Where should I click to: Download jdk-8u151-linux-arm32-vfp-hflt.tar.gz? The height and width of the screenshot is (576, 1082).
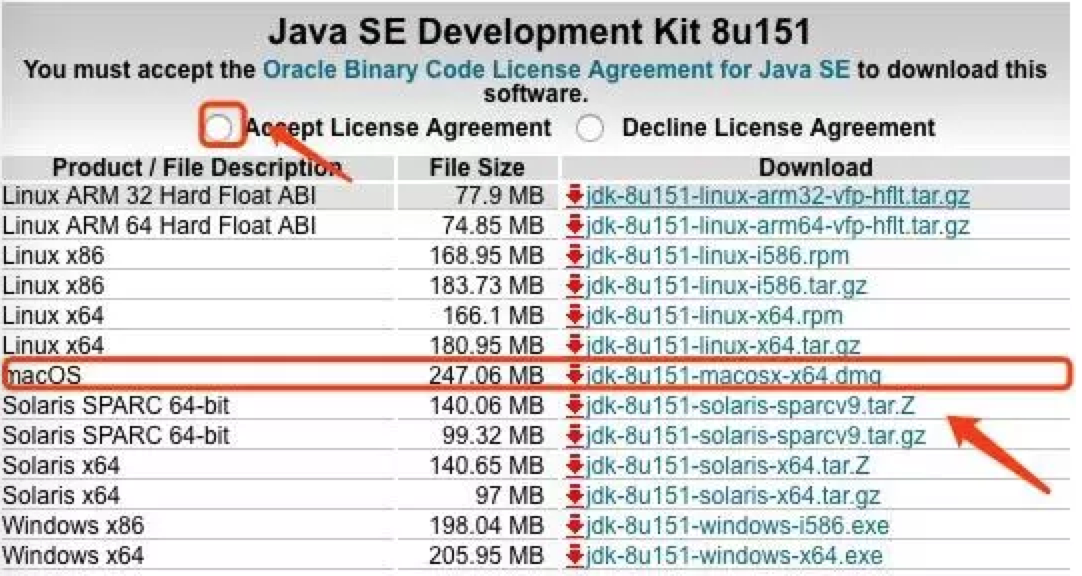[778, 196]
